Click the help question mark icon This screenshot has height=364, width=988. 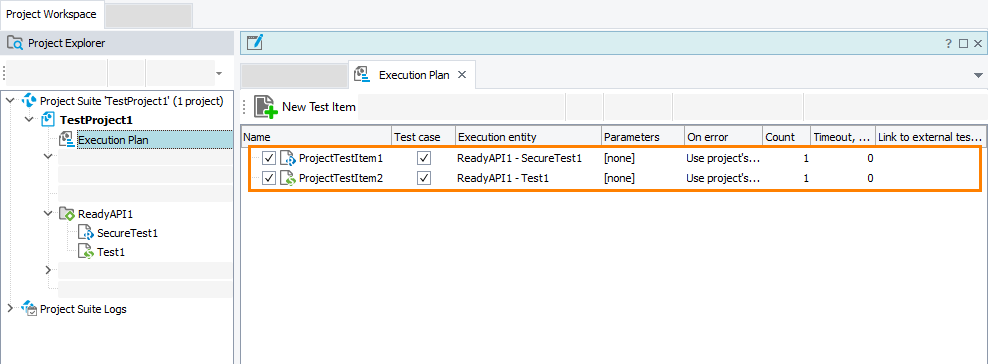(x=948, y=43)
